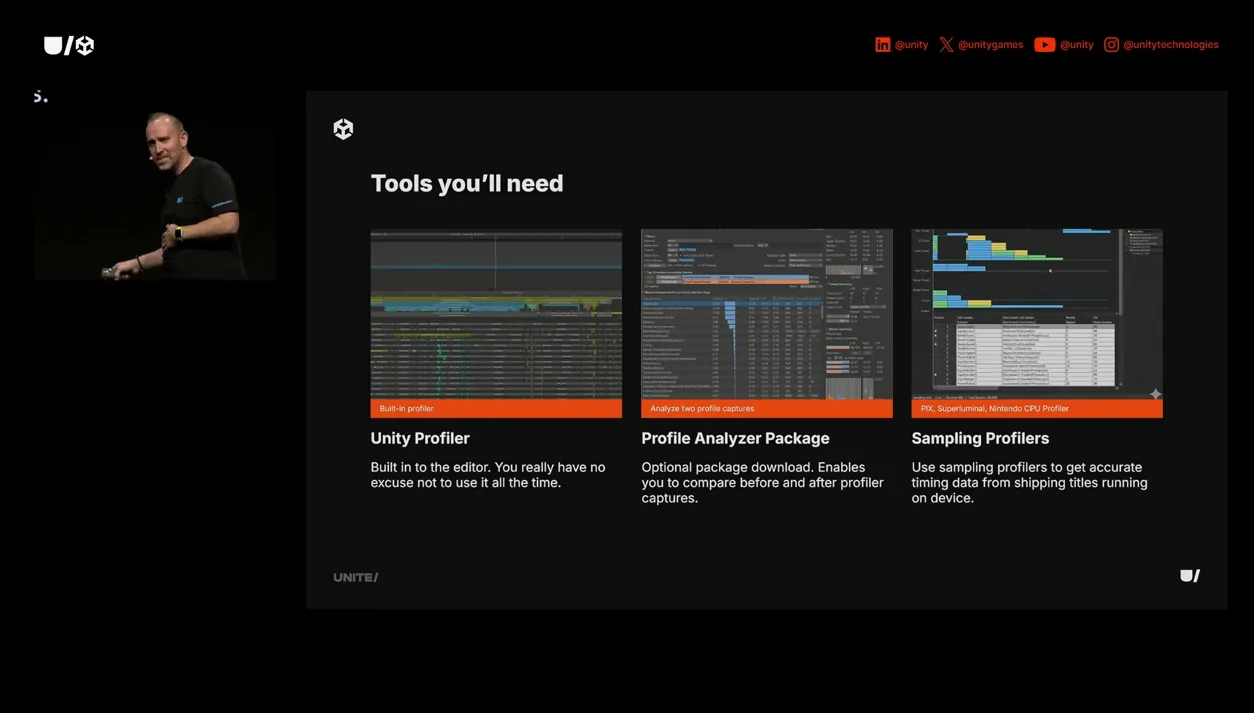Click the 'Unity Profiler' heading

[420, 438]
